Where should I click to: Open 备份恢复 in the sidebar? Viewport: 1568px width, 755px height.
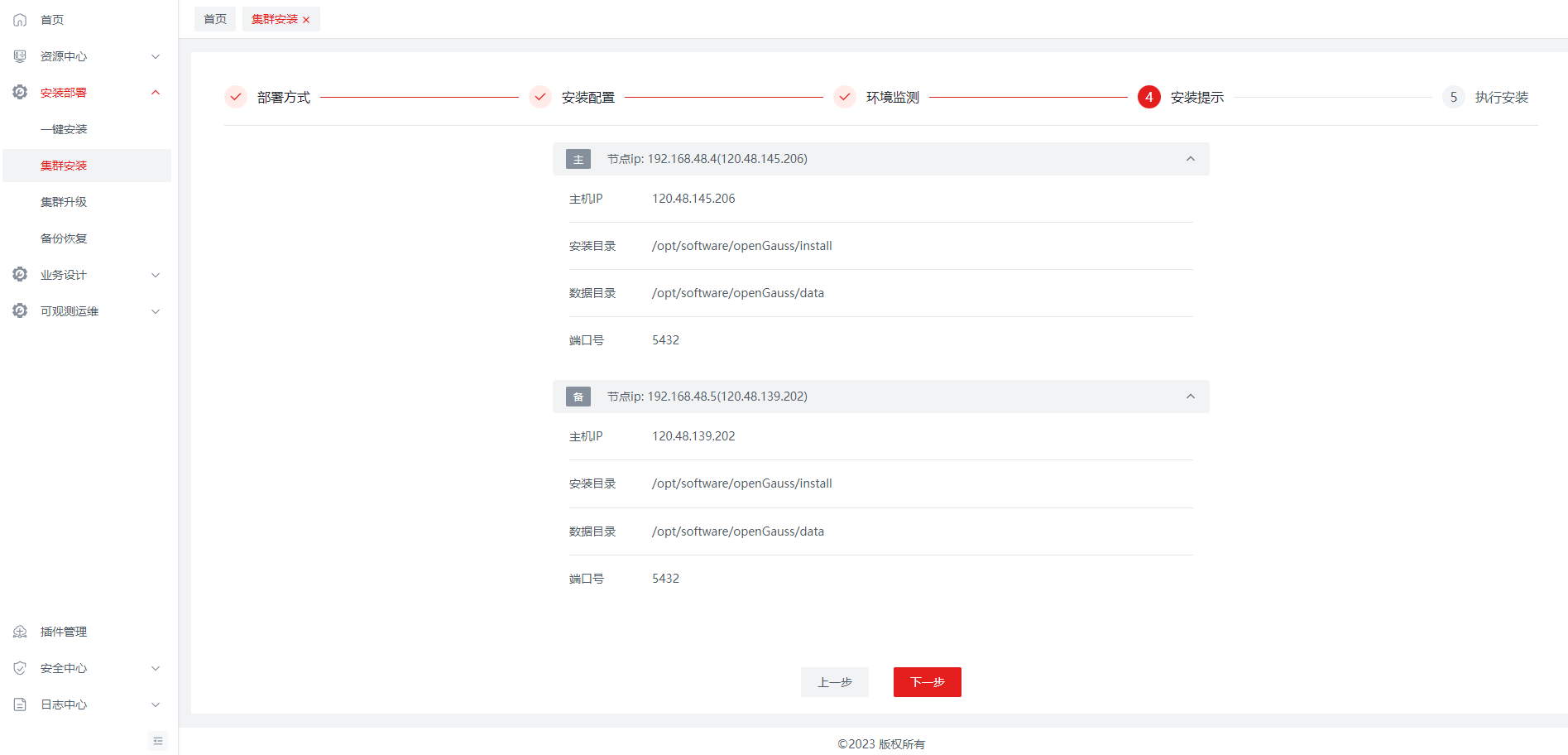point(64,238)
